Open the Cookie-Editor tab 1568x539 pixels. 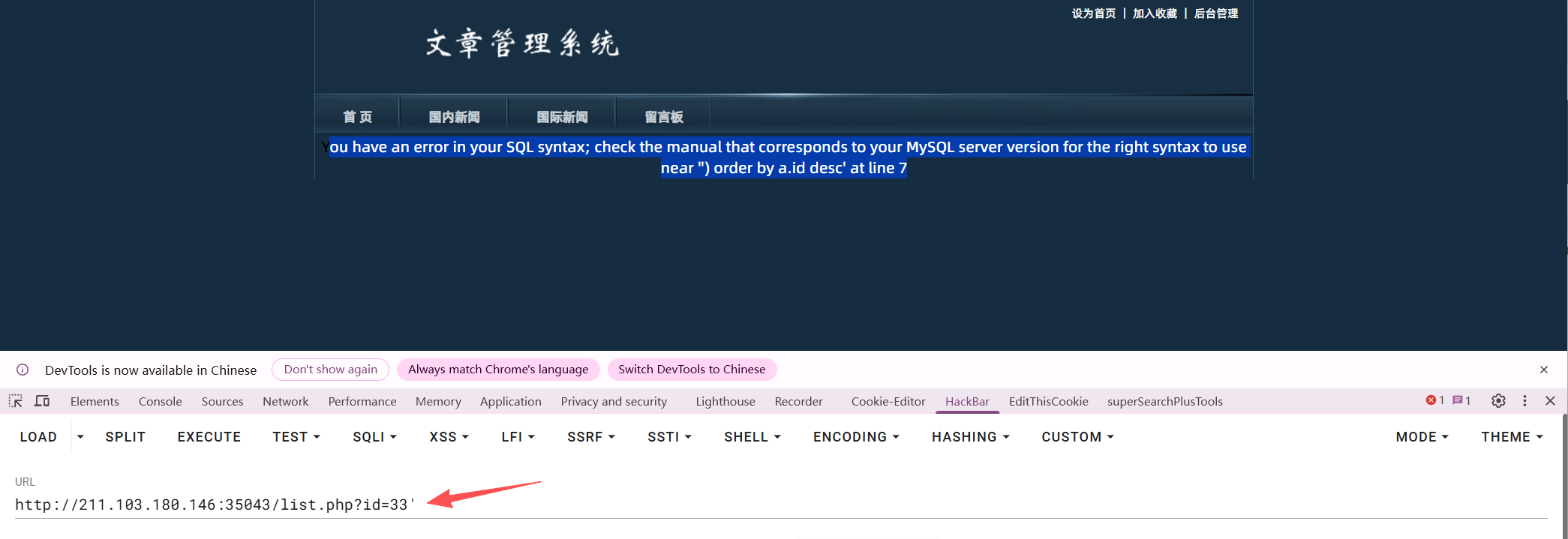pyautogui.click(x=888, y=402)
